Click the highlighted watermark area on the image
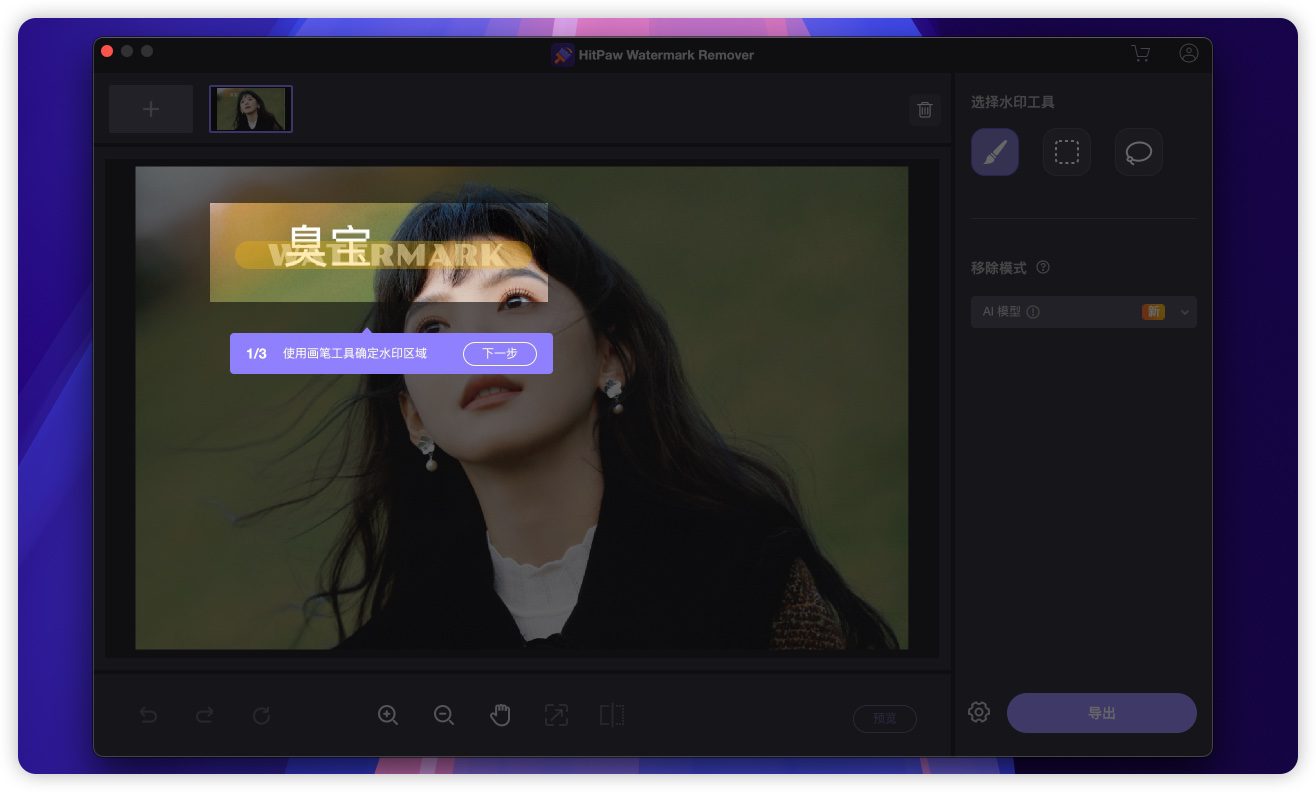The height and width of the screenshot is (792, 1316). 379,252
